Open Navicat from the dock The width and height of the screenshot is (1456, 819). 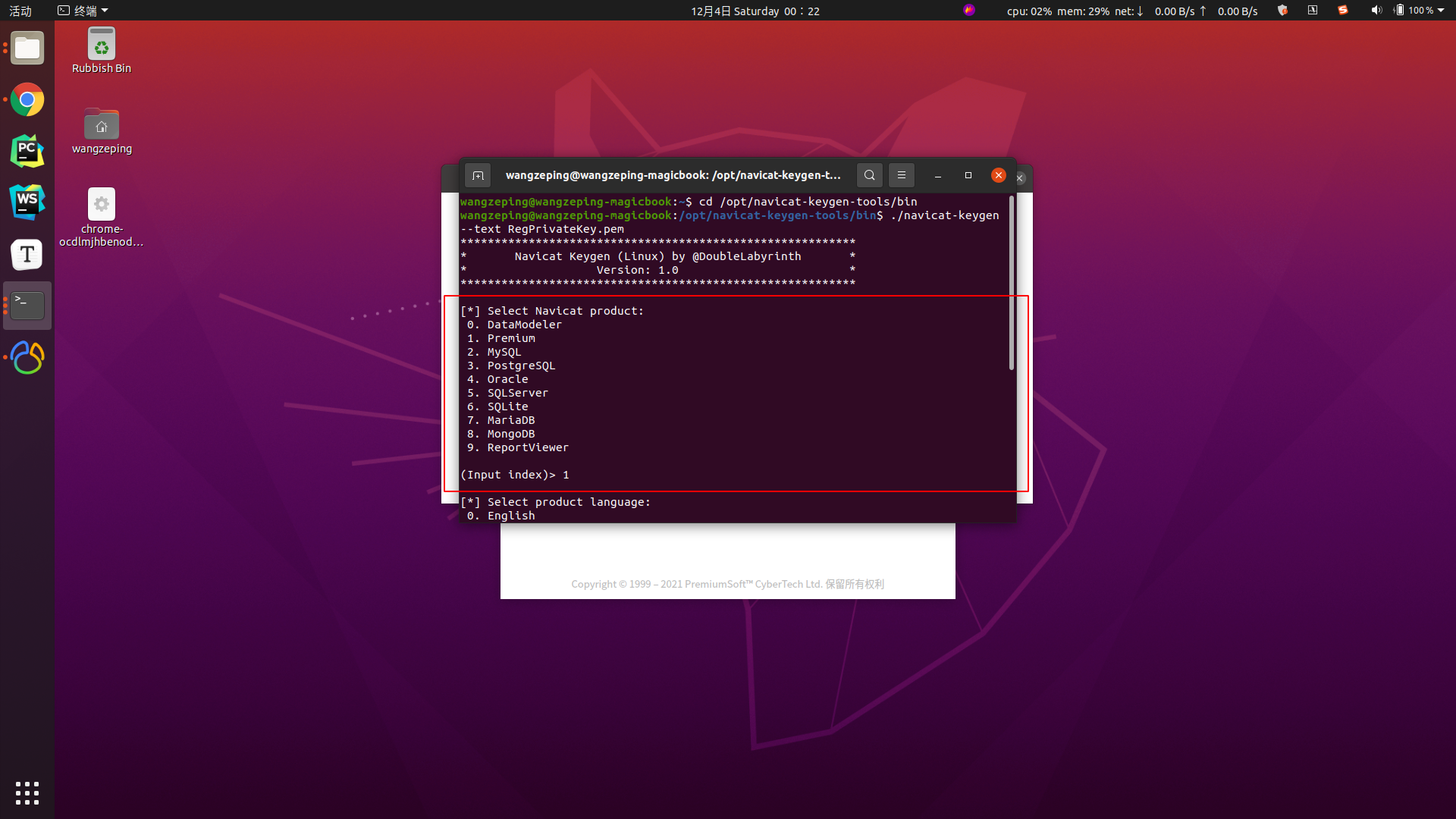click(27, 357)
